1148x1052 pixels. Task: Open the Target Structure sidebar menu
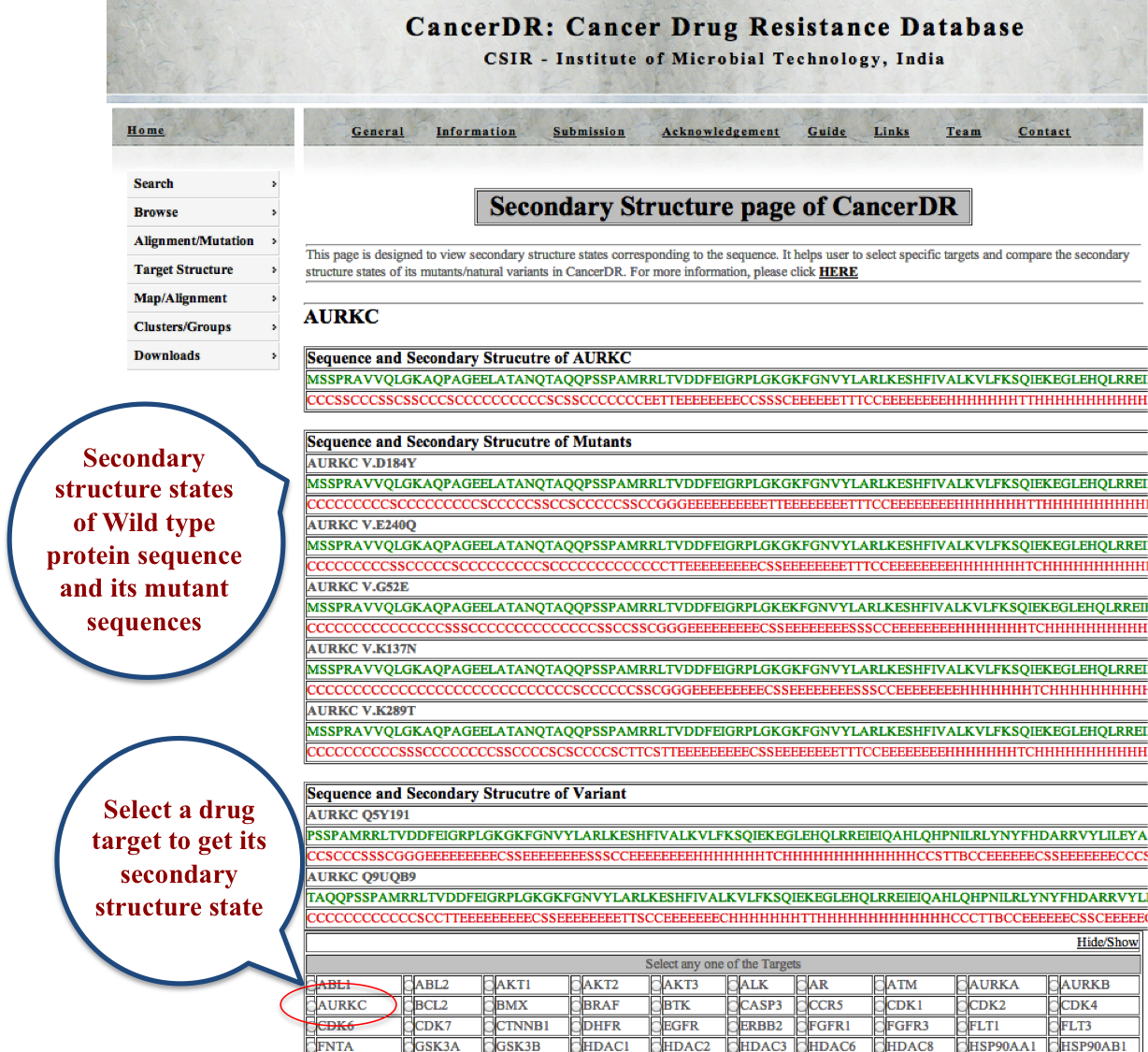pyautogui.click(x=183, y=269)
